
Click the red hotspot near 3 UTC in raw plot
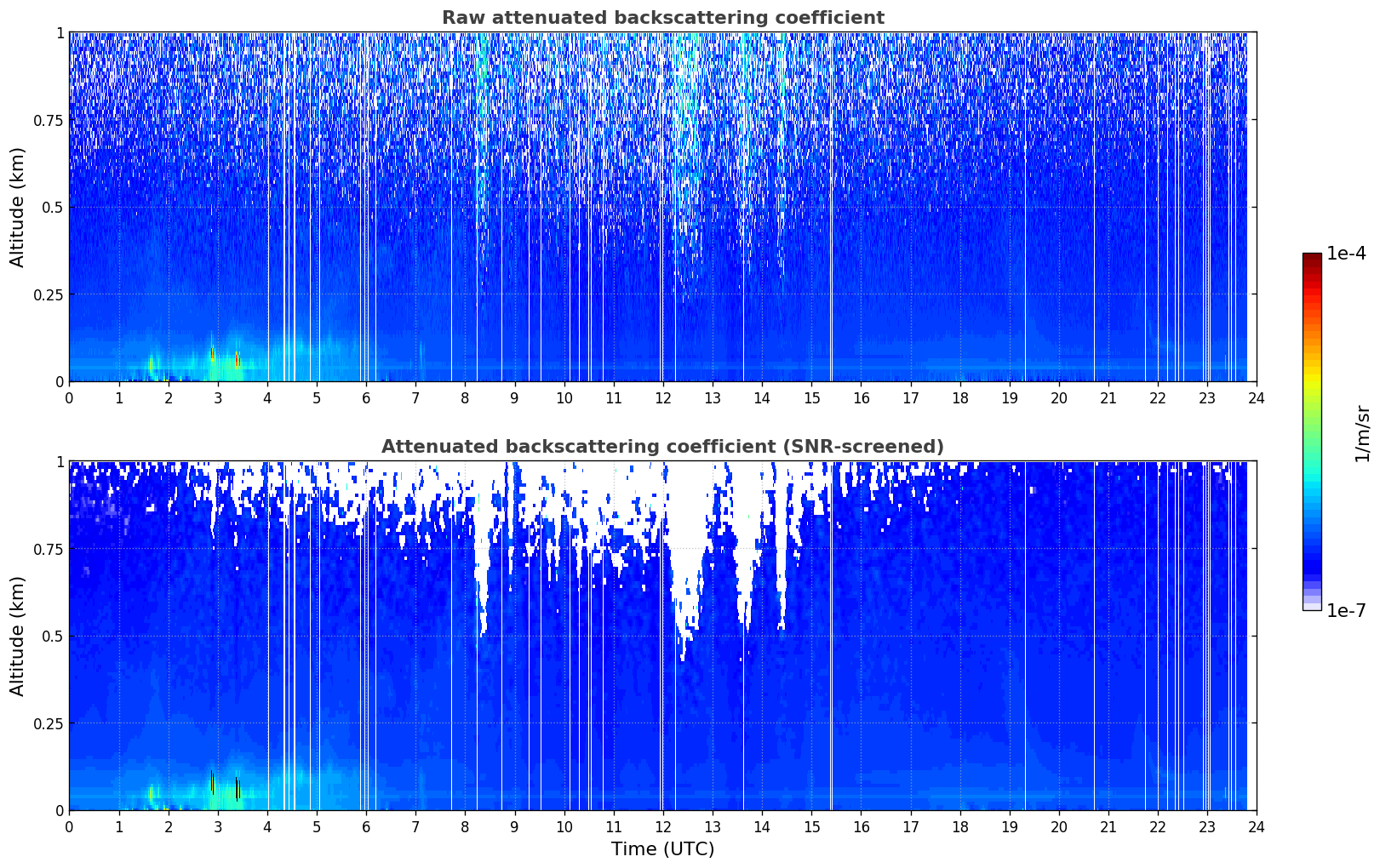(x=213, y=352)
